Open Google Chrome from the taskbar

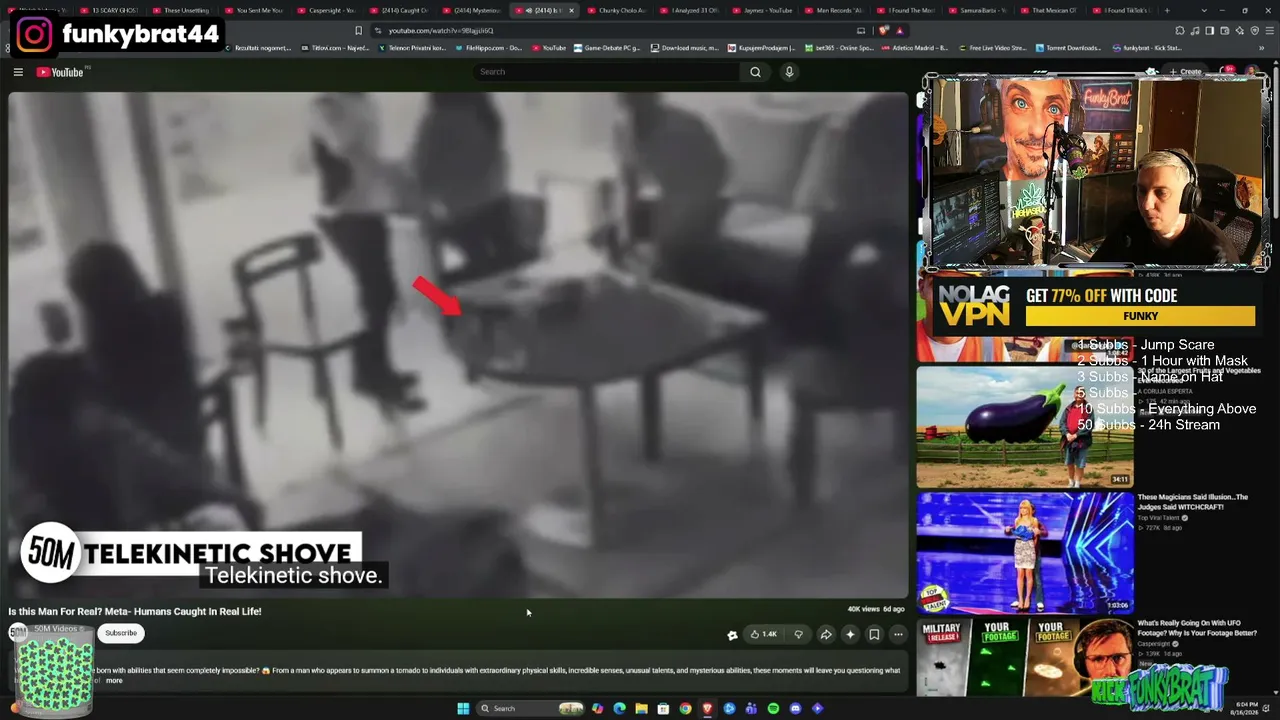point(685,709)
